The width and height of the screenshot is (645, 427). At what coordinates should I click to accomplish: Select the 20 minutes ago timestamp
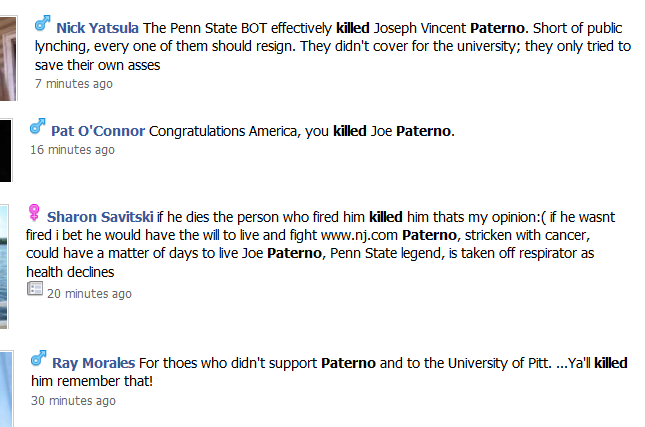pos(89,294)
